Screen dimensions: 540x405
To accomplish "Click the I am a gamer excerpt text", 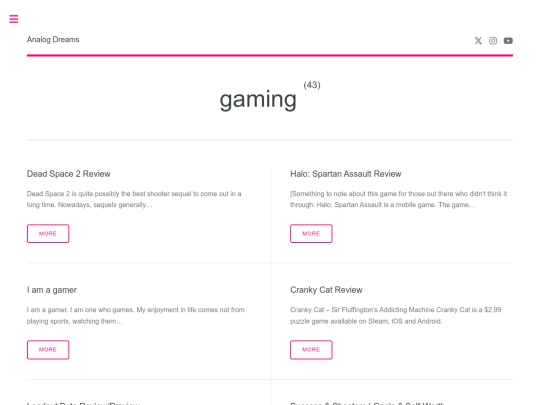I will [x=136, y=315].
